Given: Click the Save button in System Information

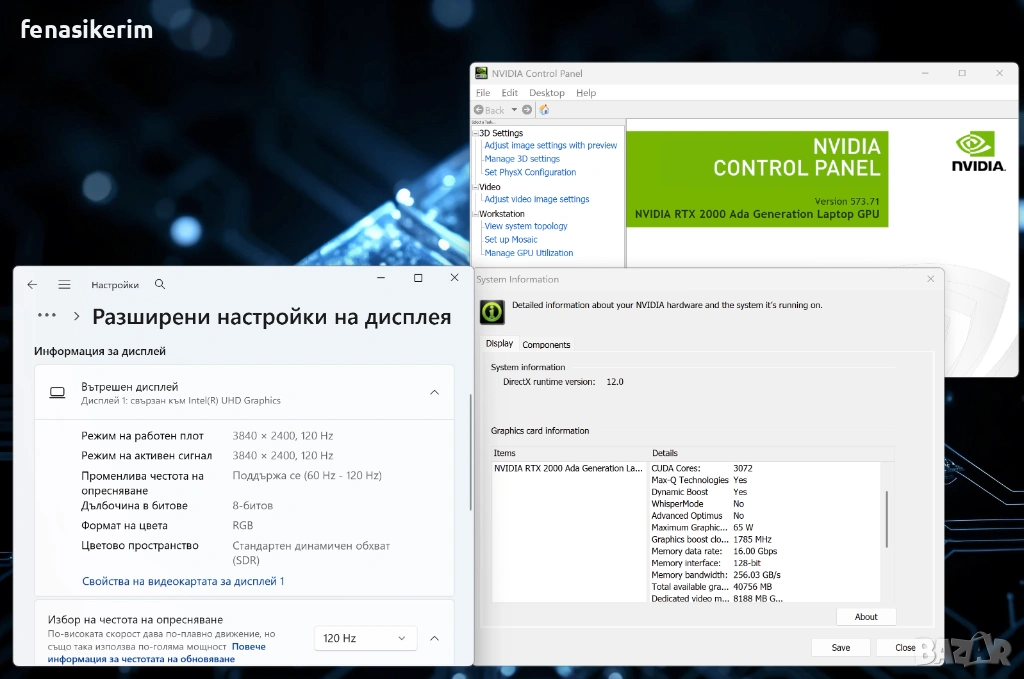Looking at the screenshot, I should [840, 648].
